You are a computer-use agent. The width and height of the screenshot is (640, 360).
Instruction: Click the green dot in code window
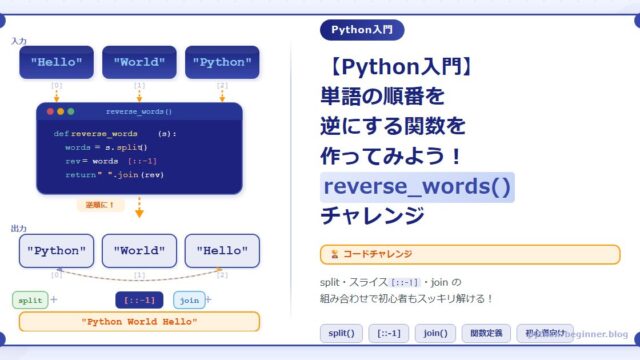71,111
